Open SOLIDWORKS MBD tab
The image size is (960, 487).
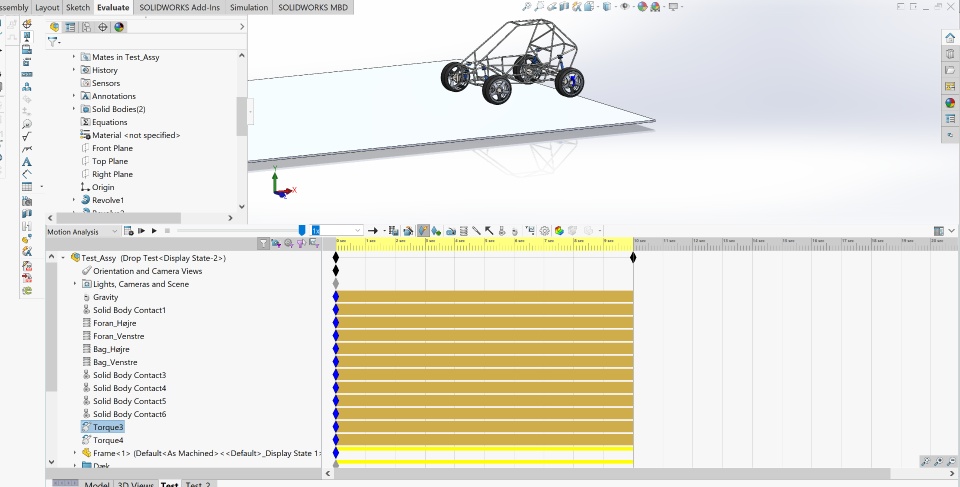pyautogui.click(x=313, y=7)
